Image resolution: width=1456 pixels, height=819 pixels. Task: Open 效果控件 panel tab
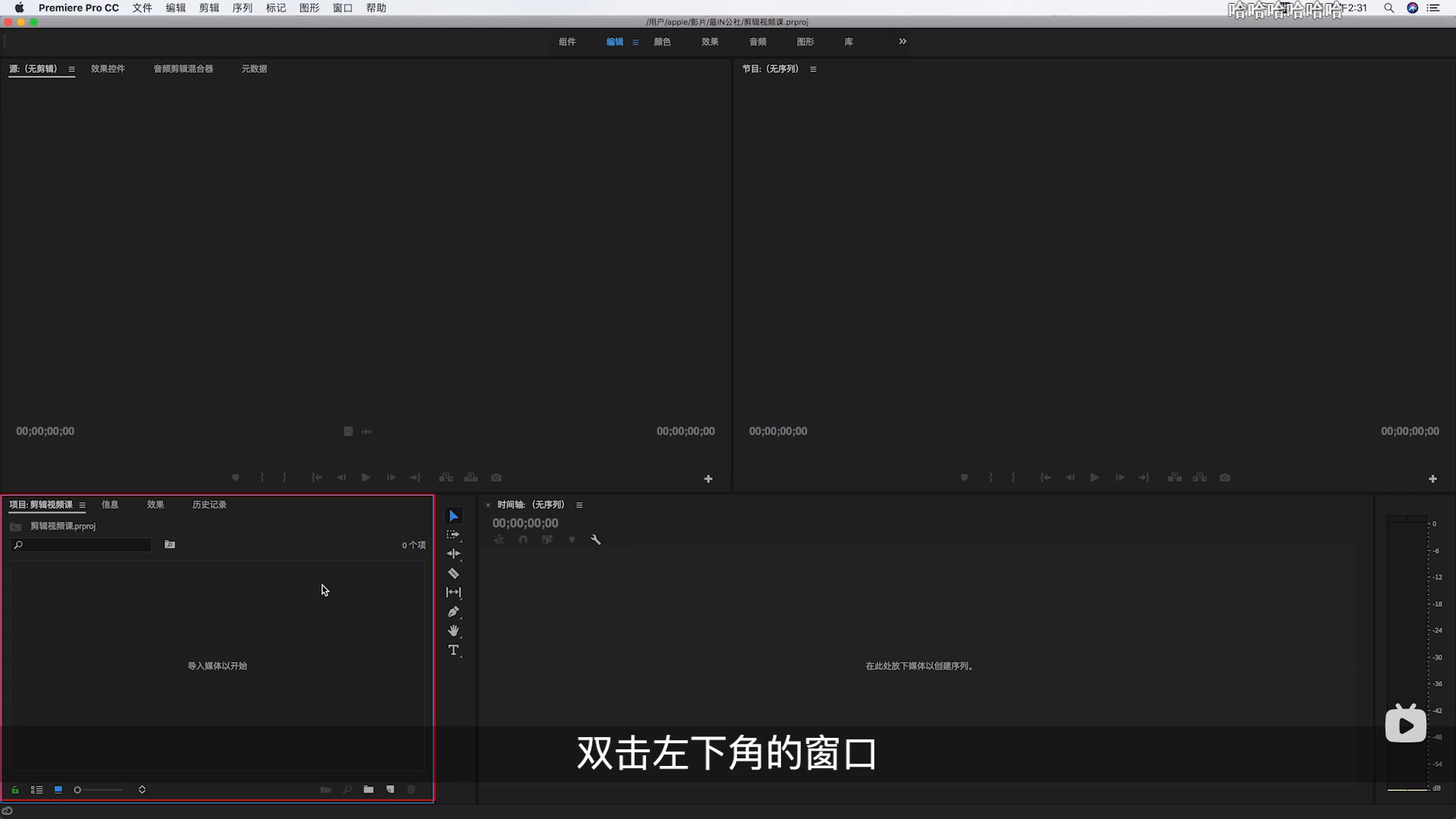coord(108,69)
